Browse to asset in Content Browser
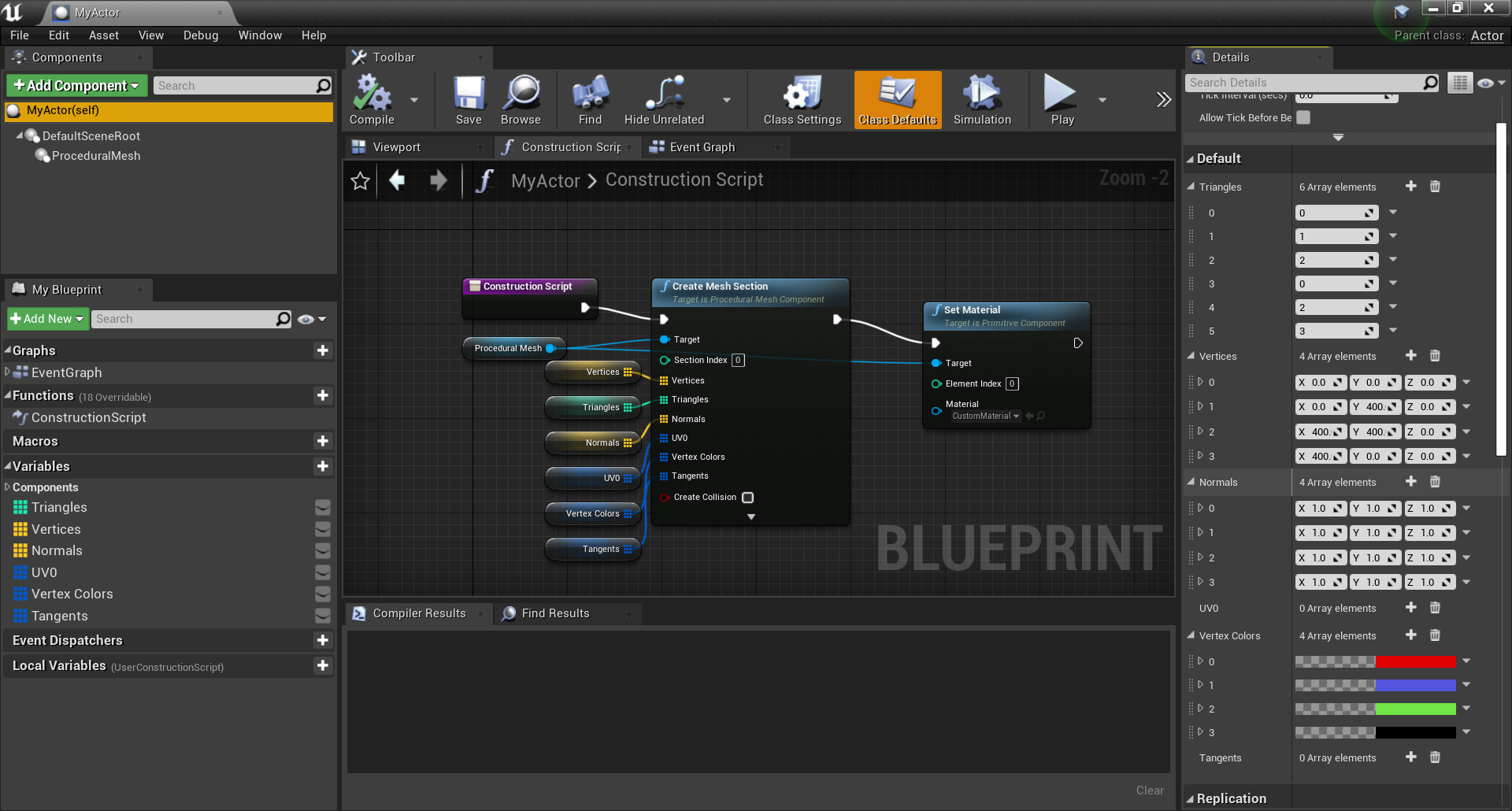The height and width of the screenshot is (811, 1512). (521, 100)
